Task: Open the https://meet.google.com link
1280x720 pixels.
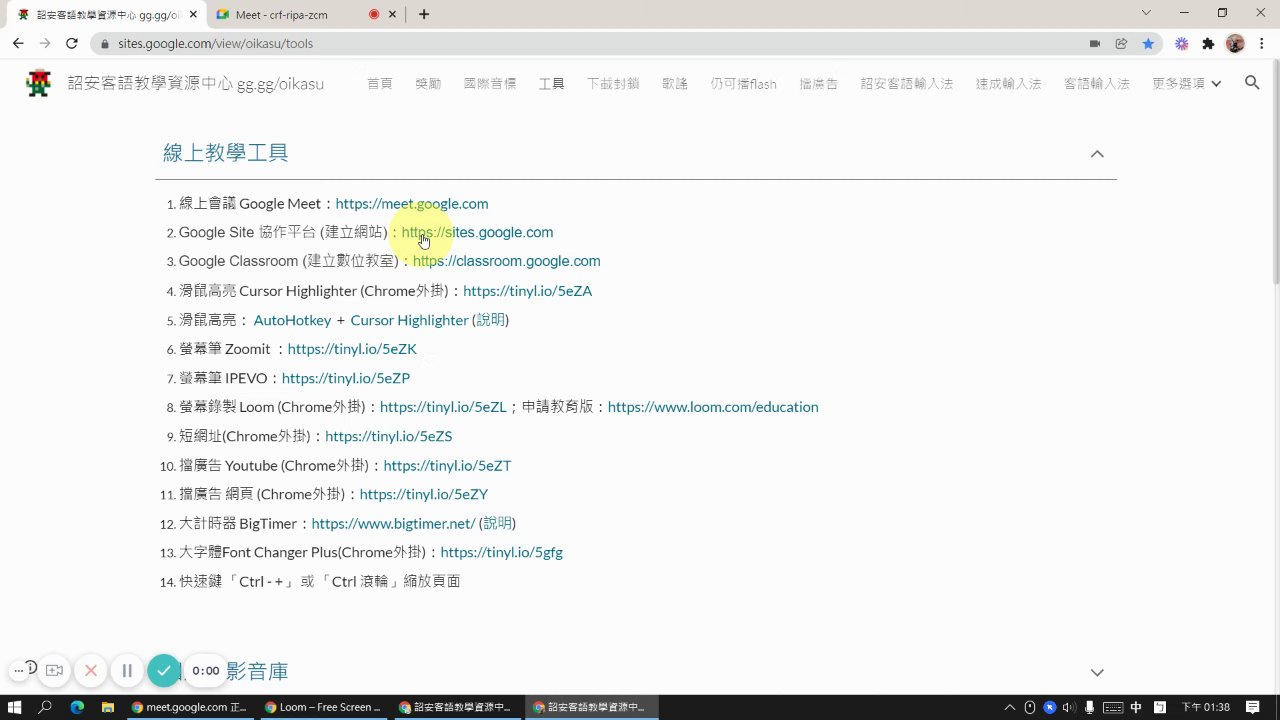Action: tap(412, 203)
